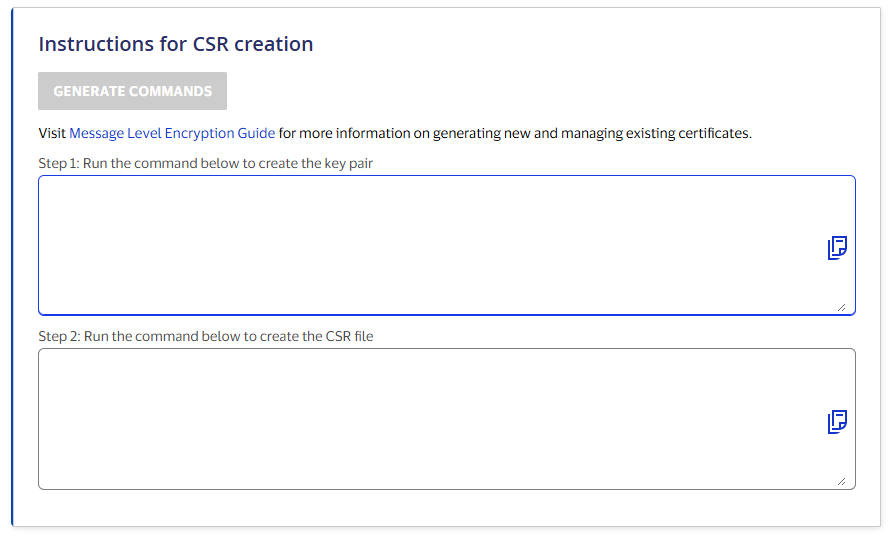Focus the Step 1 key pair text box

coord(420,245)
